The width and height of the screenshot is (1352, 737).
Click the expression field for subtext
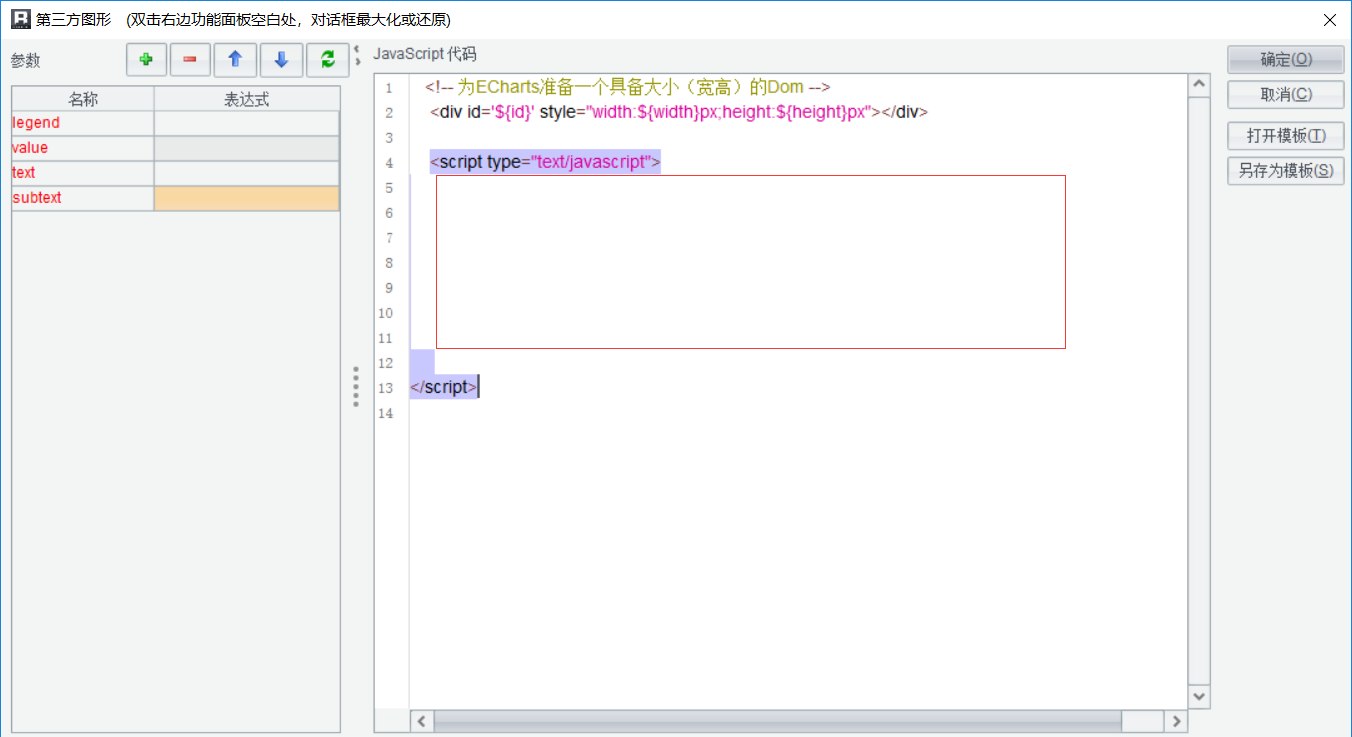(x=246, y=198)
